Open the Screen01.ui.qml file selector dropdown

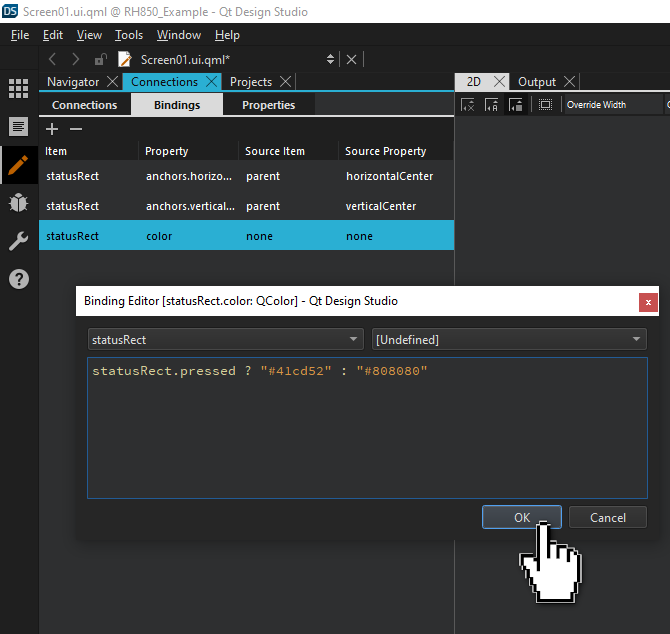pyautogui.click(x=331, y=60)
